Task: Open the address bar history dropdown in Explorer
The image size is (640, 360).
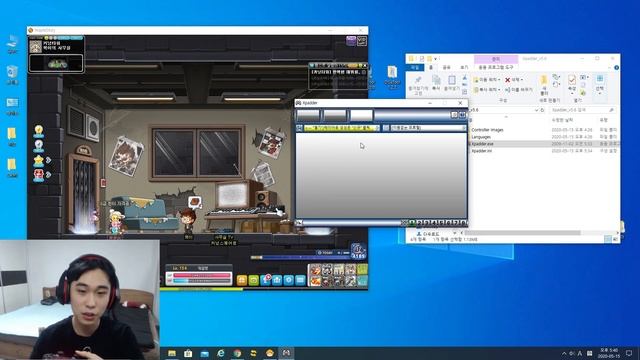Action: coord(536,110)
